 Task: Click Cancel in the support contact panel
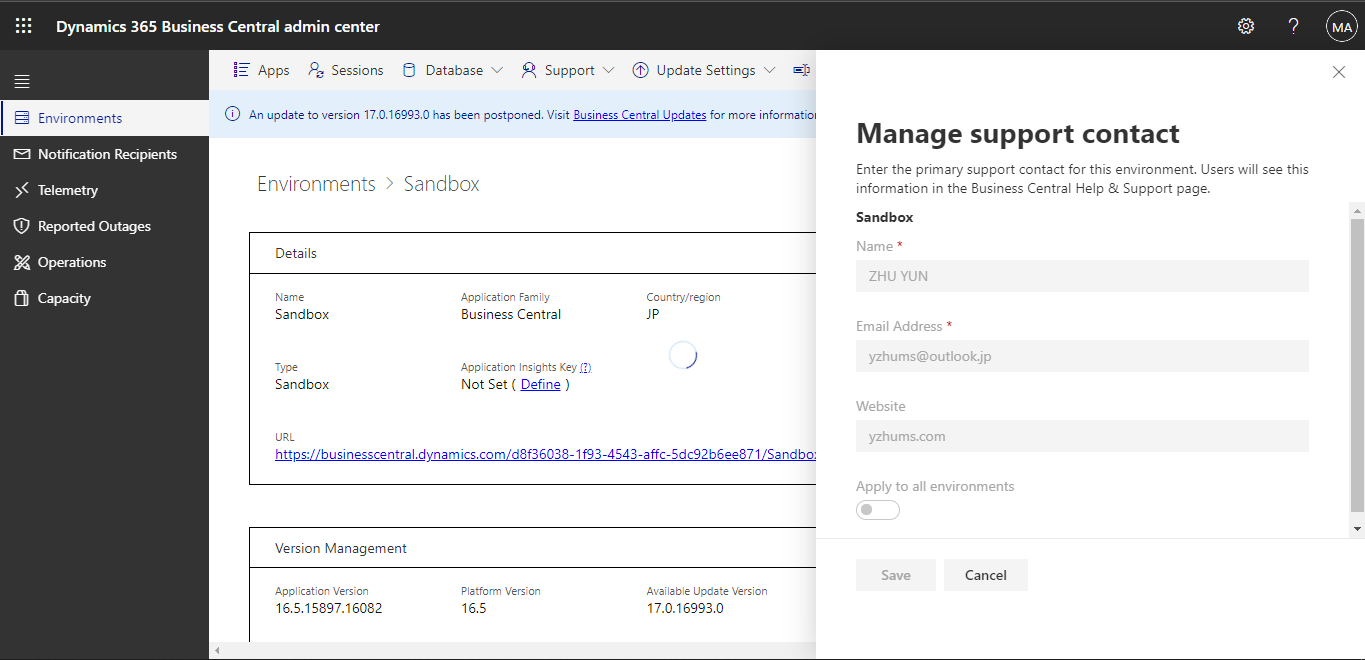985,574
